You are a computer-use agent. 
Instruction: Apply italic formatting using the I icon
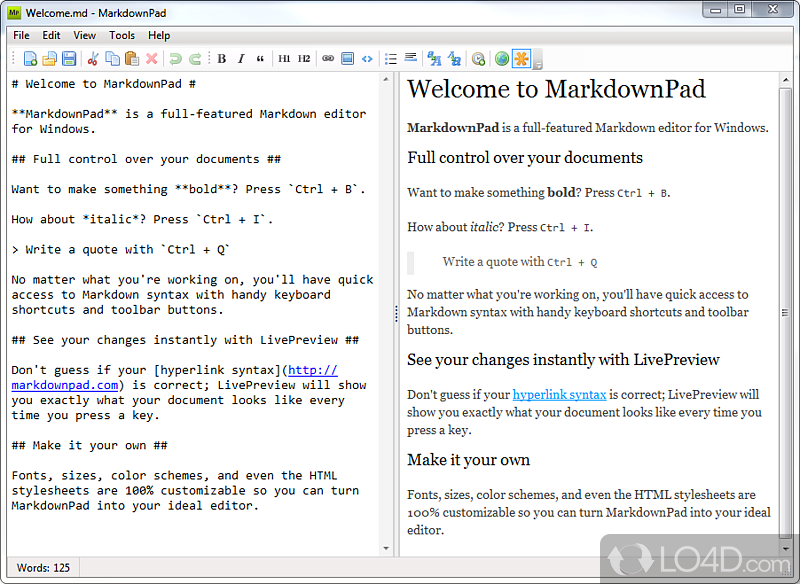coord(240,59)
